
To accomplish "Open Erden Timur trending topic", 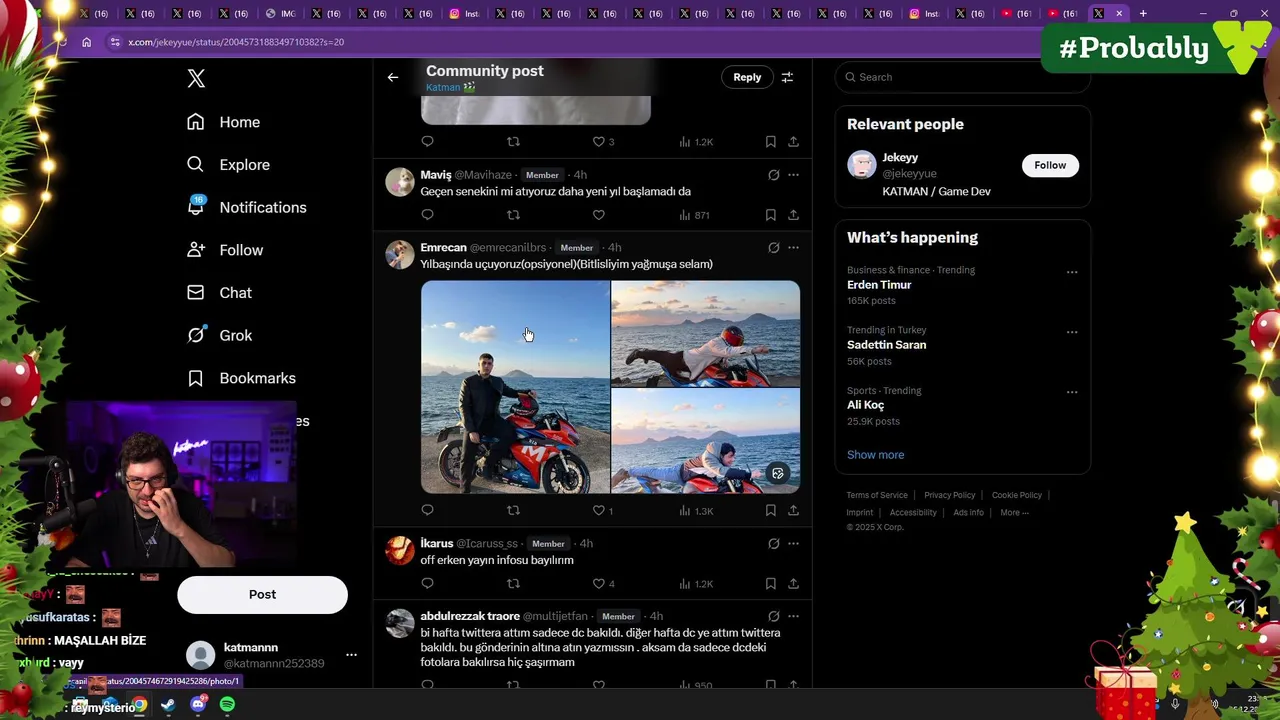I will tap(879, 285).
